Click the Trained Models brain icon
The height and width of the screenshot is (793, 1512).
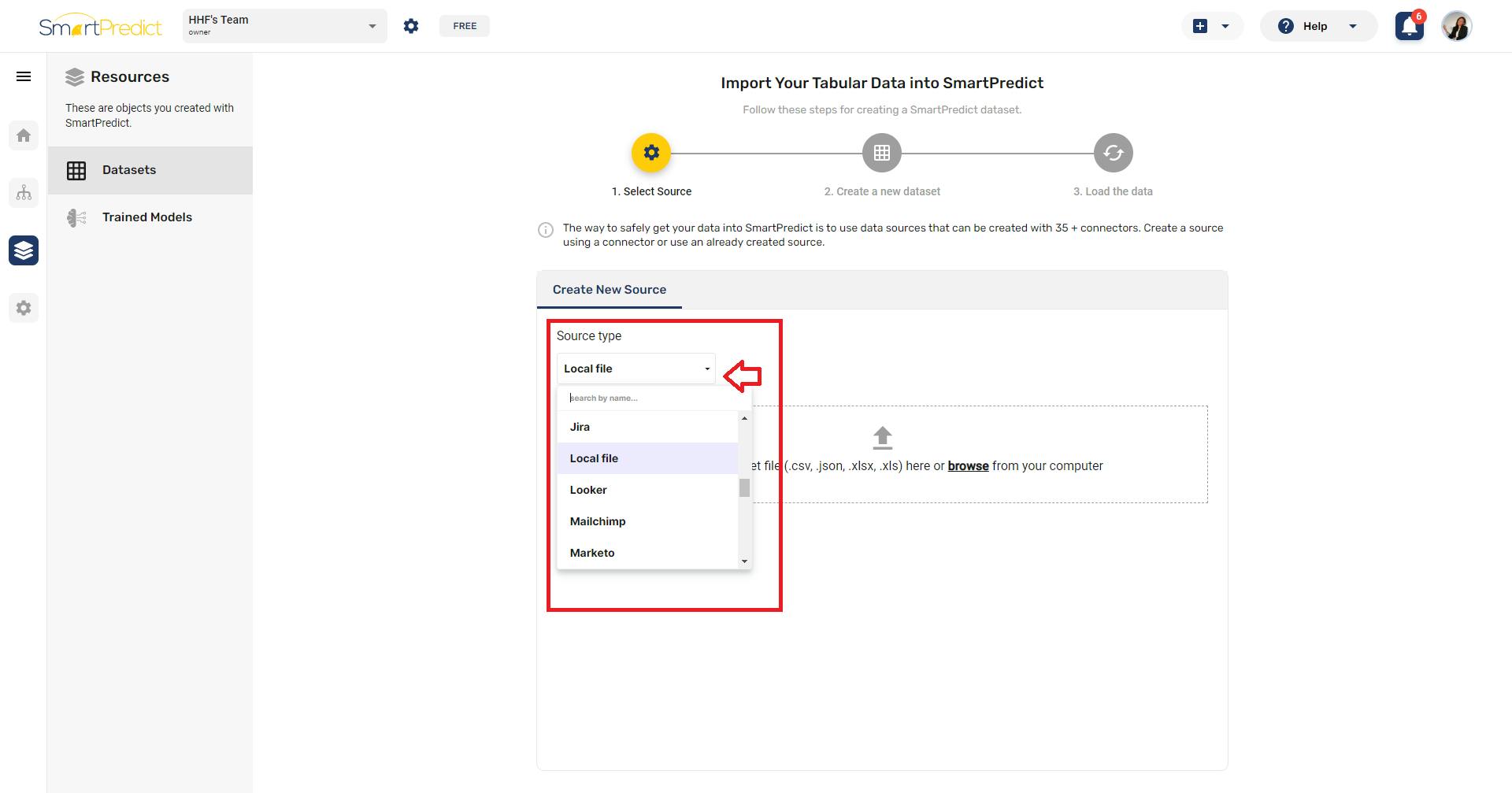76,218
